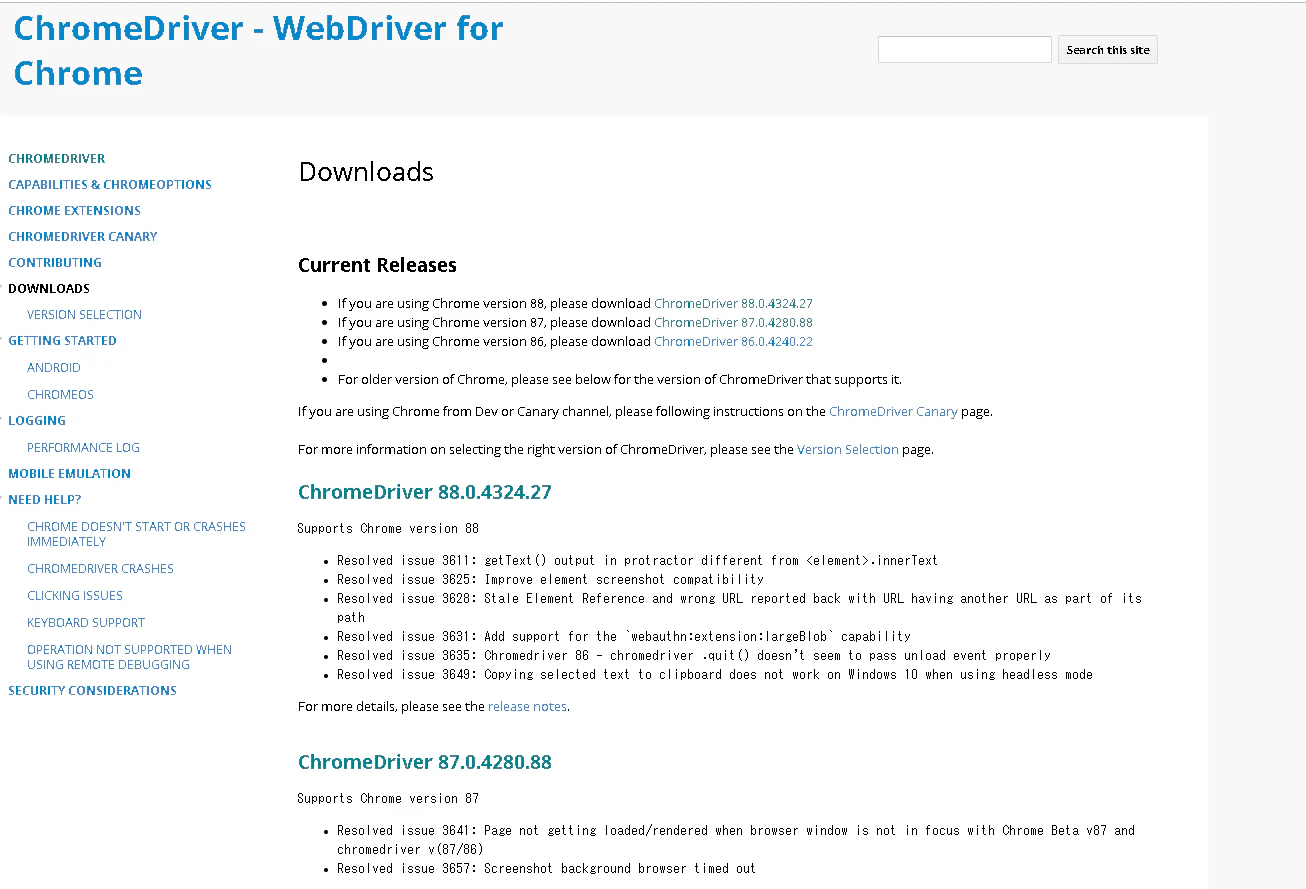Open VERSION SELECTION sidebar subpage

click(x=84, y=314)
